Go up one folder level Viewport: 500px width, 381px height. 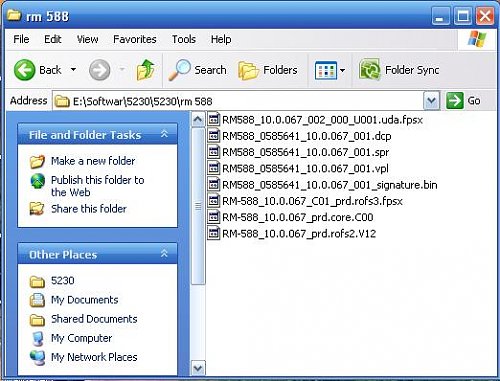(x=146, y=70)
